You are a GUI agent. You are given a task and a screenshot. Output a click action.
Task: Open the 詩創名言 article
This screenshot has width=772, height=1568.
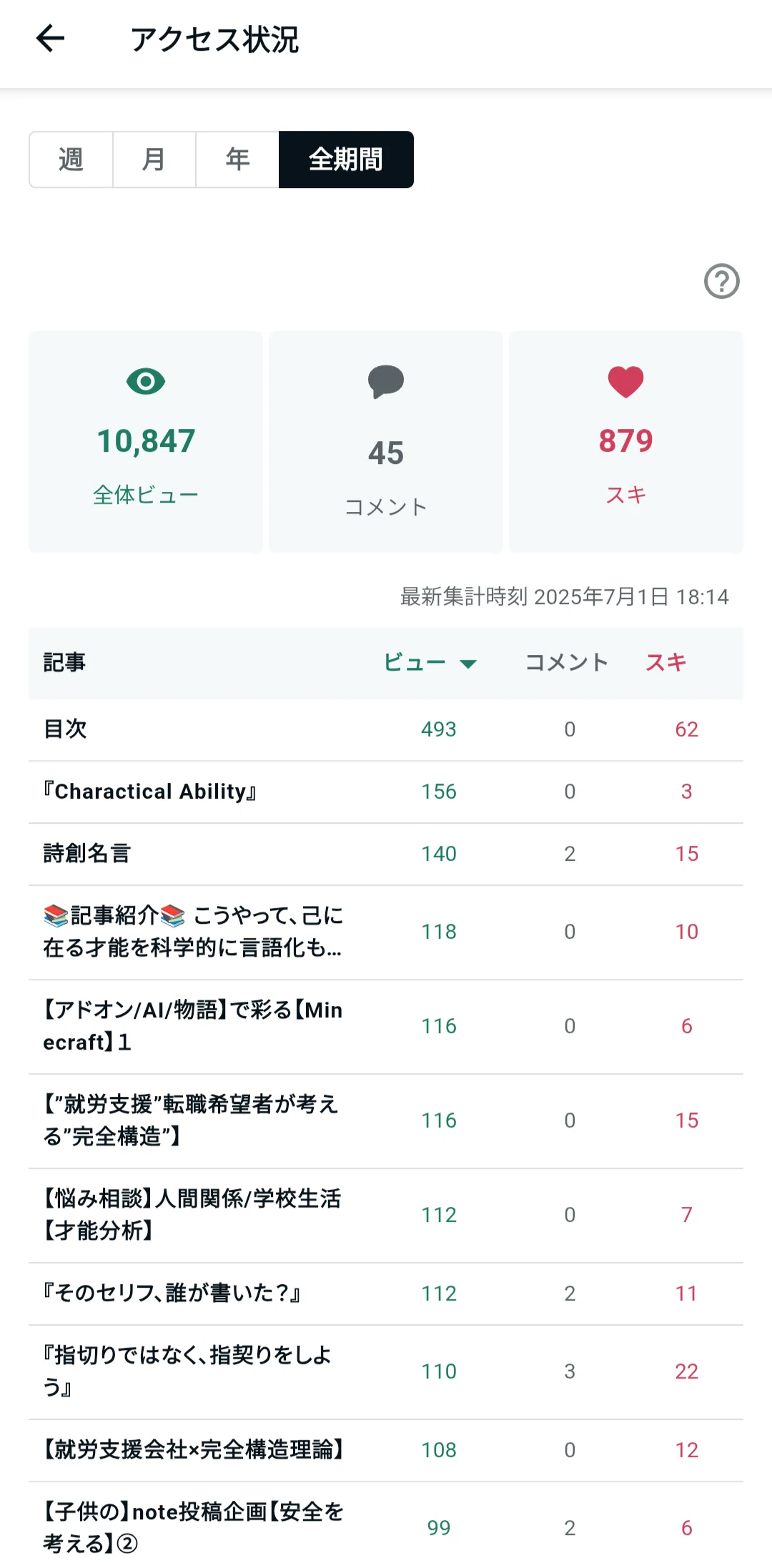[386, 854]
